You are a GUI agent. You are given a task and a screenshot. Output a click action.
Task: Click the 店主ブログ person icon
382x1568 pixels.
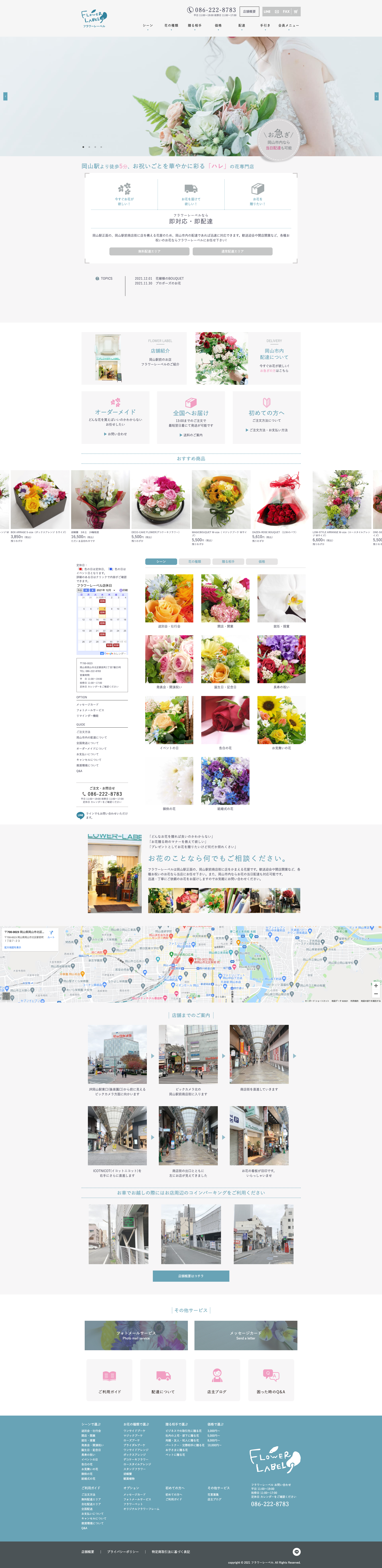(x=217, y=1375)
